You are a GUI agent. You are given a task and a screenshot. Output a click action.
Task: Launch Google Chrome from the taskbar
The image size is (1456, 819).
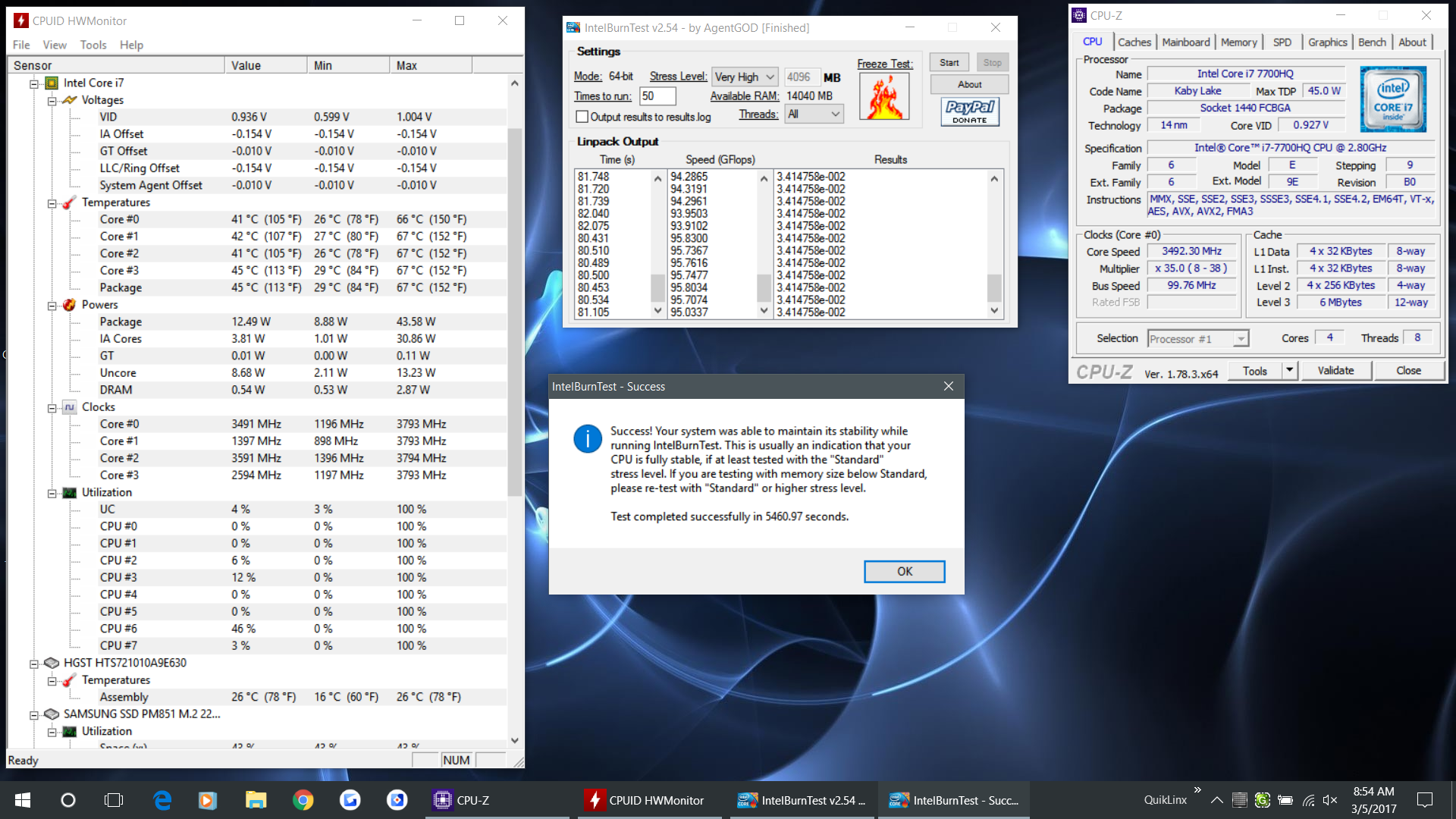(303, 800)
